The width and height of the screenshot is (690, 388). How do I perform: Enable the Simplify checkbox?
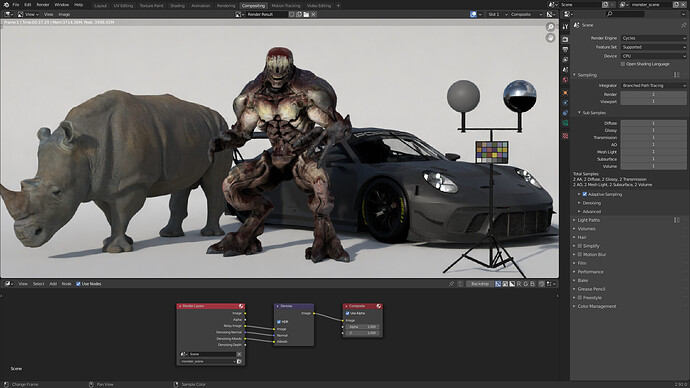[580, 246]
